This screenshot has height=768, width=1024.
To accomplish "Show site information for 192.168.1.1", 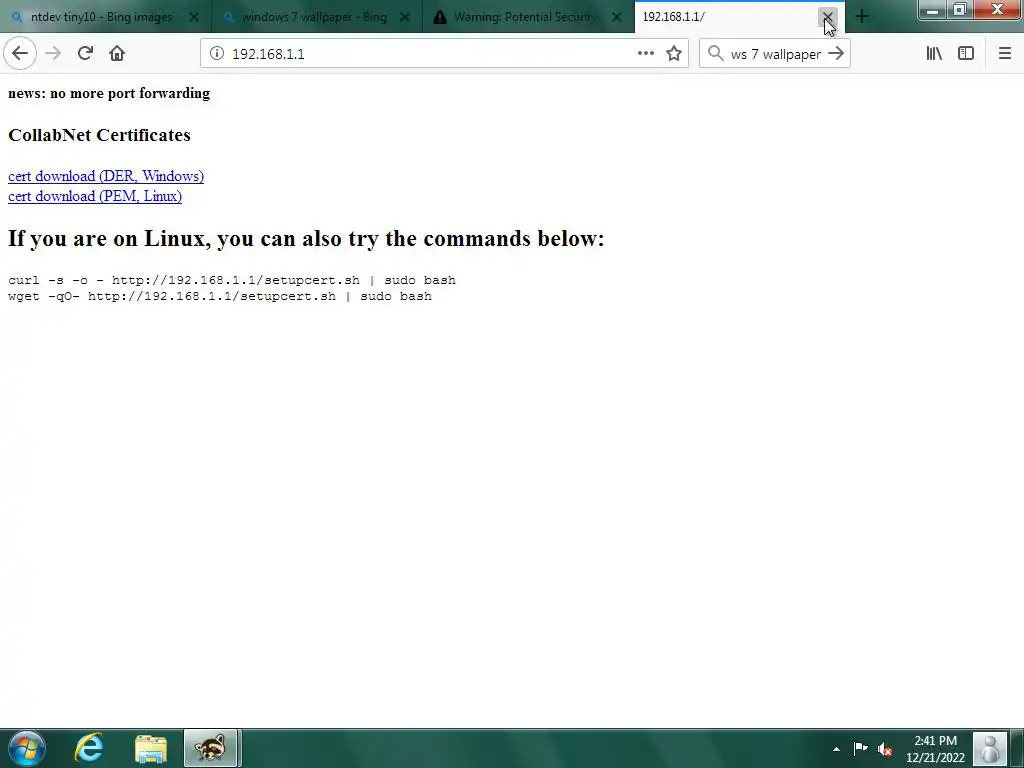I will click(217, 54).
